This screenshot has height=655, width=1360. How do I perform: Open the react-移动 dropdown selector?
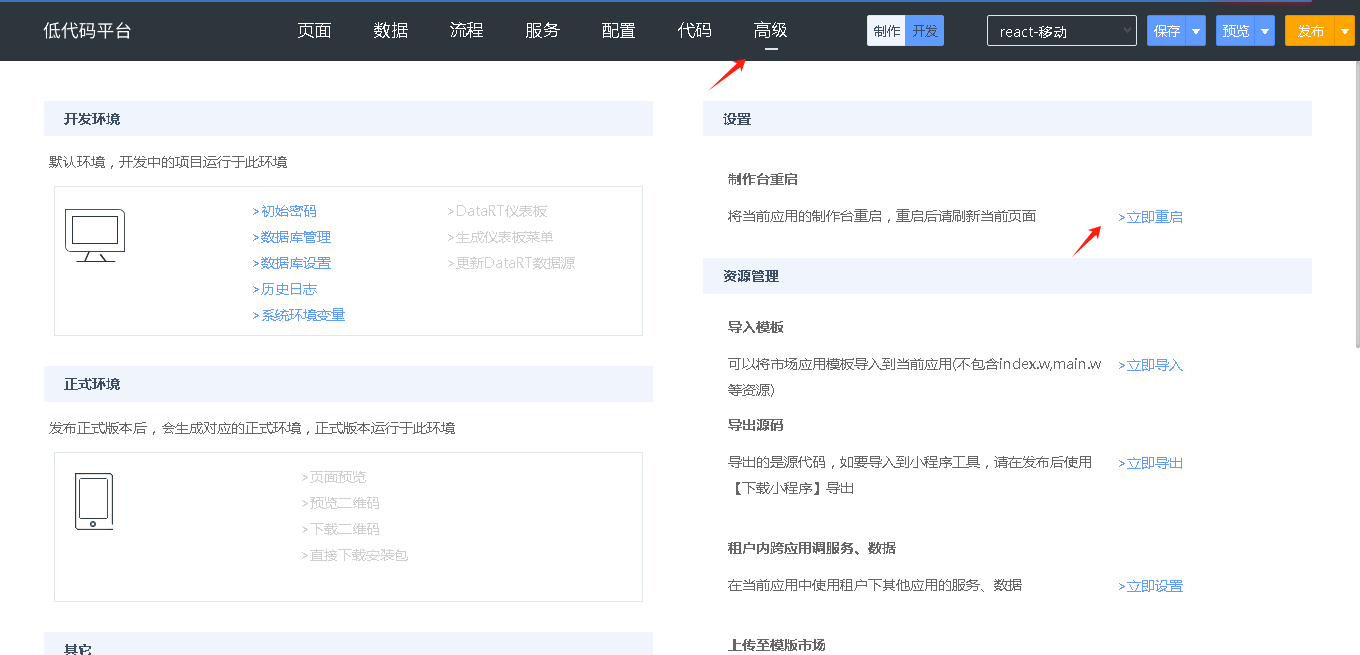pos(1062,31)
